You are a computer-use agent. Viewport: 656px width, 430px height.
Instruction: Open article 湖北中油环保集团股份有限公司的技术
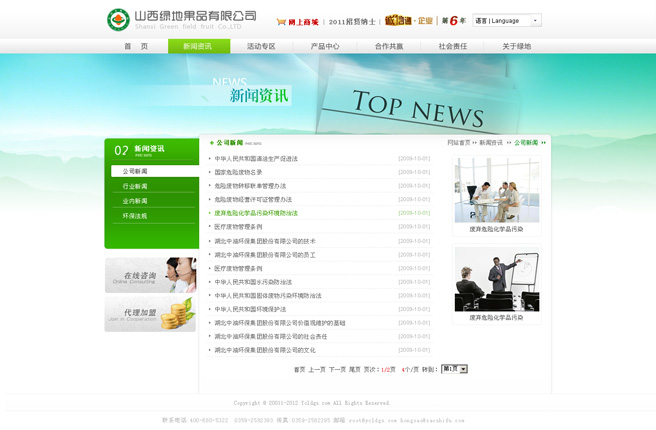(265, 241)
